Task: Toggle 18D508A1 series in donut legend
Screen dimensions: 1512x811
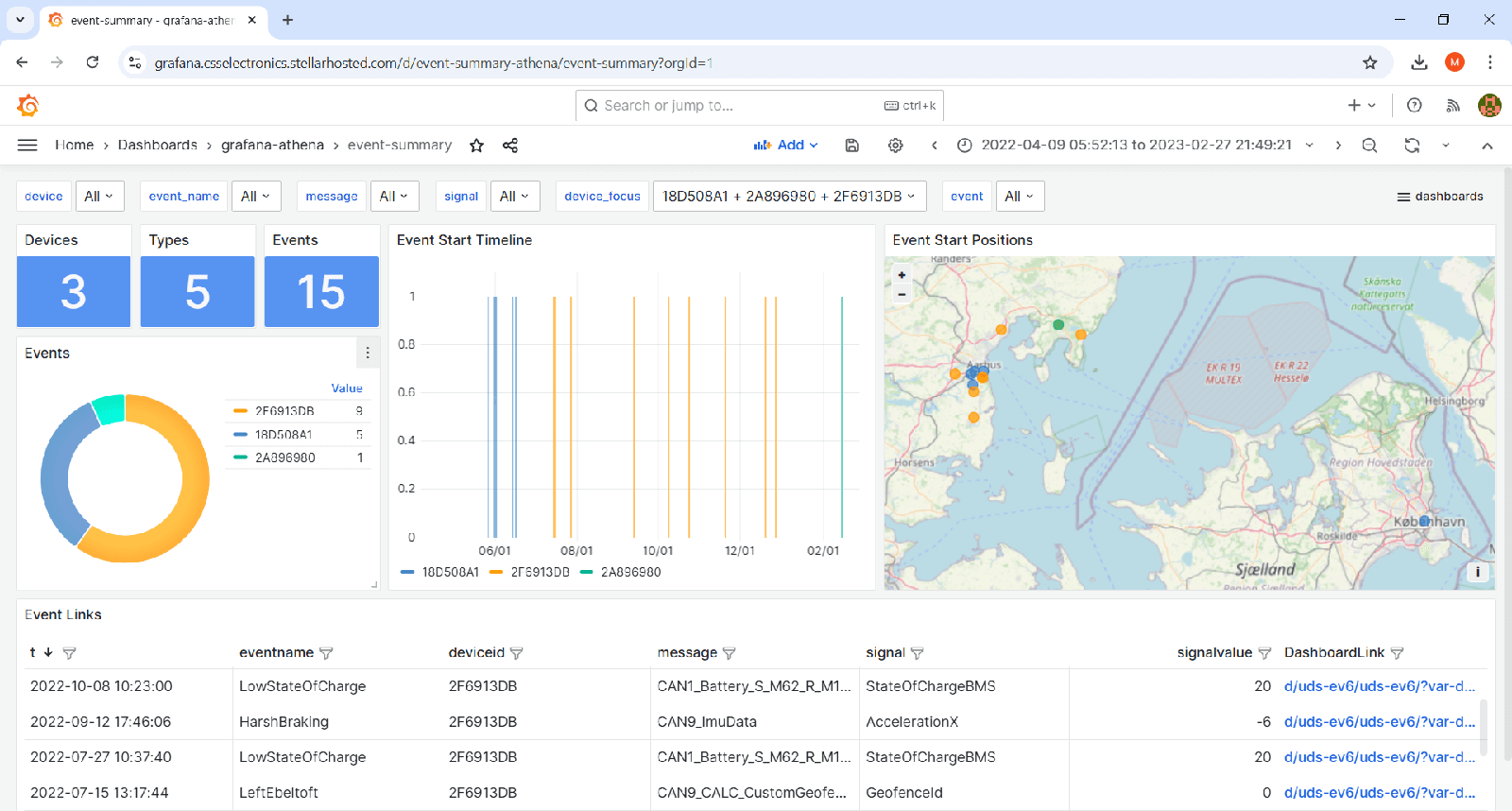Action: (283, 435)
